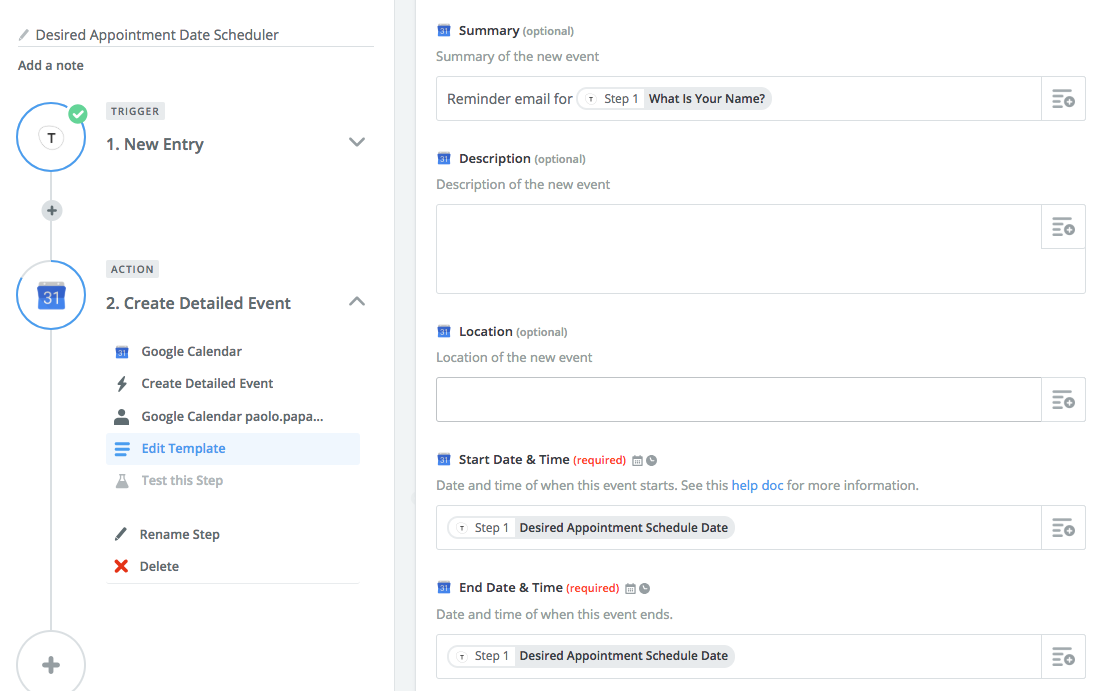Click the plus icon below the New Entry trigger
The width and height of the screenshot is (1100, 691).
51,210
